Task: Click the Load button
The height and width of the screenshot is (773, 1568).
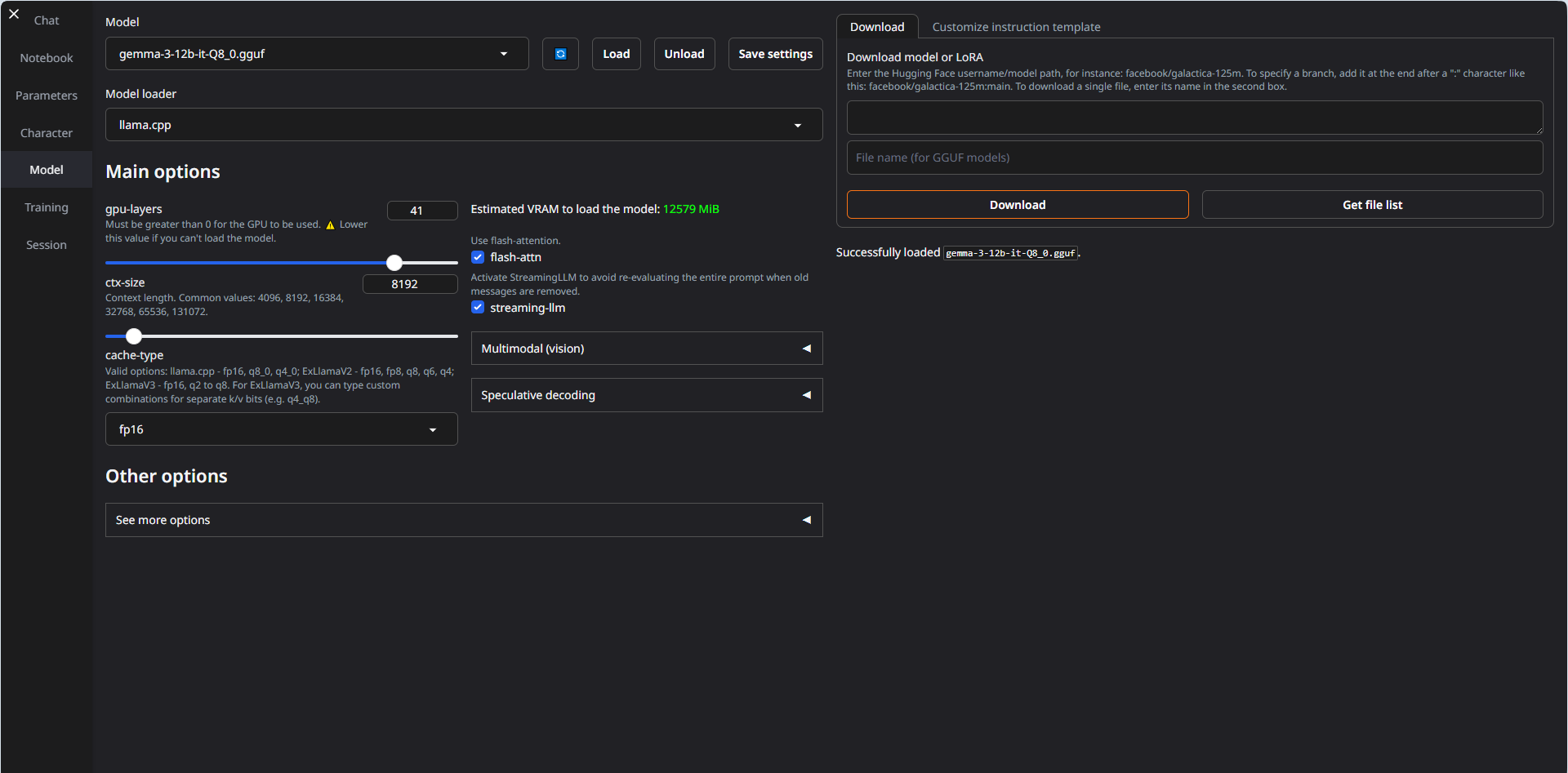Action: (616, 54)
